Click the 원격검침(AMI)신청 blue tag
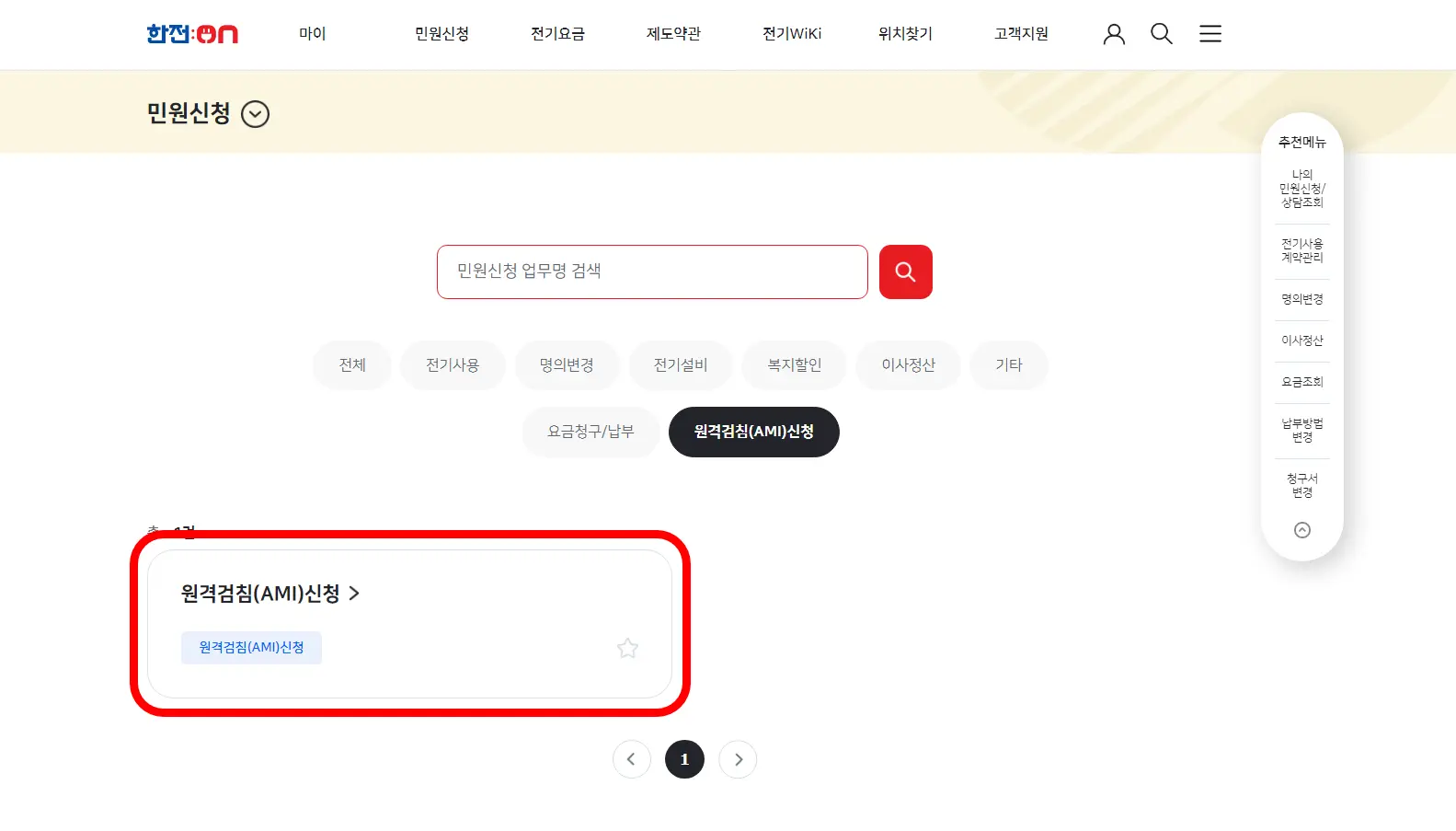This screenshot has height=831, width=1456. [x=251, y=648]
